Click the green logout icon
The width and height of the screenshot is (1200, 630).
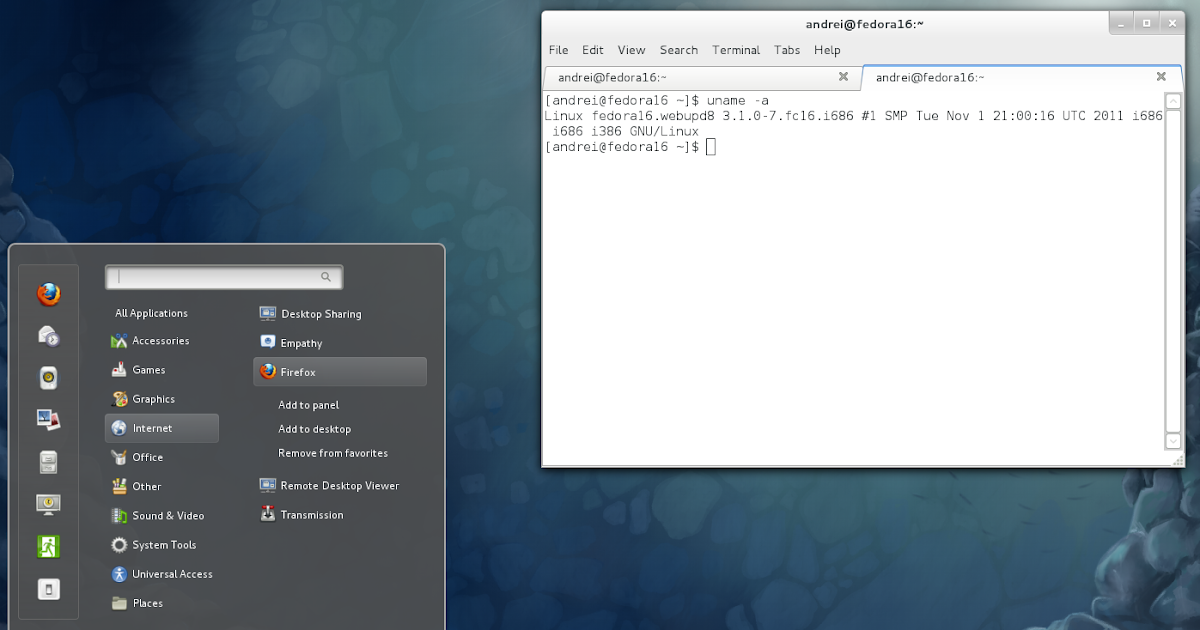click(48, 546)
